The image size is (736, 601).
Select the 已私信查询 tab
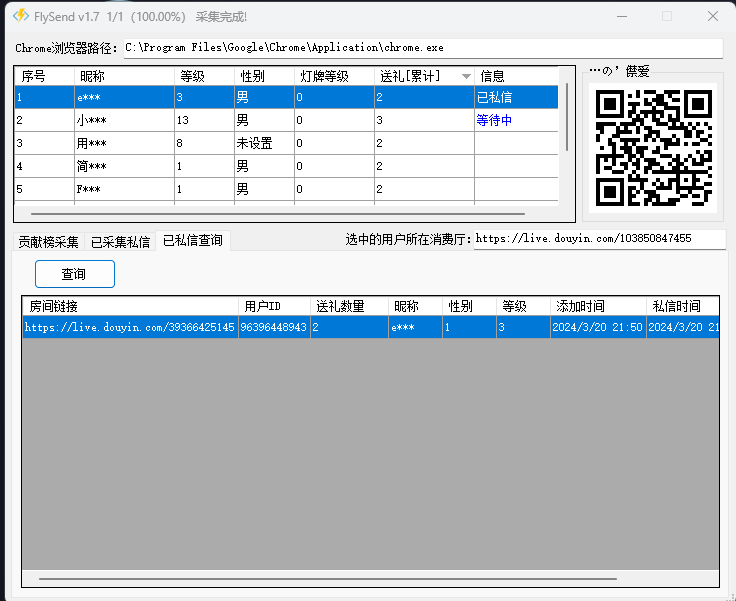[193, 240]
